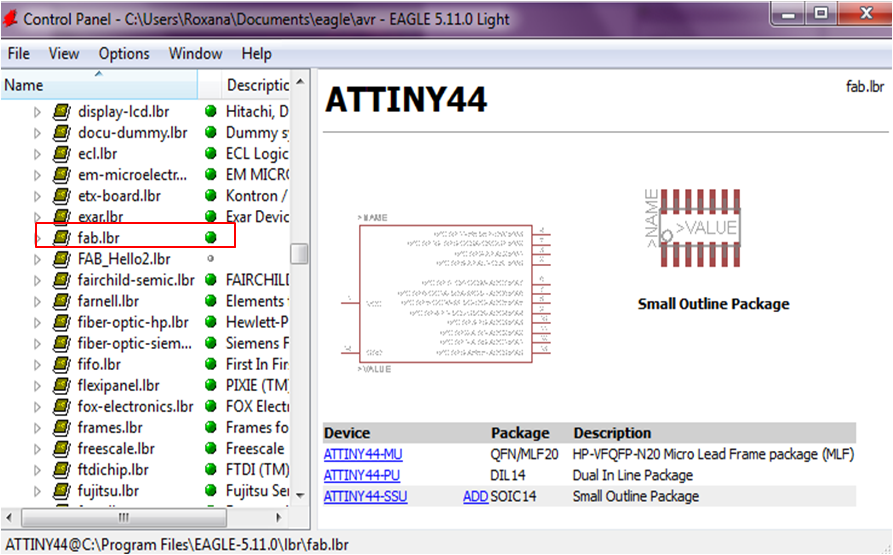This screenshot has height=555, width=893.
Task: Click the ecl.lbr library book icon
Action: pyautogui.click(x=62, y=154)
